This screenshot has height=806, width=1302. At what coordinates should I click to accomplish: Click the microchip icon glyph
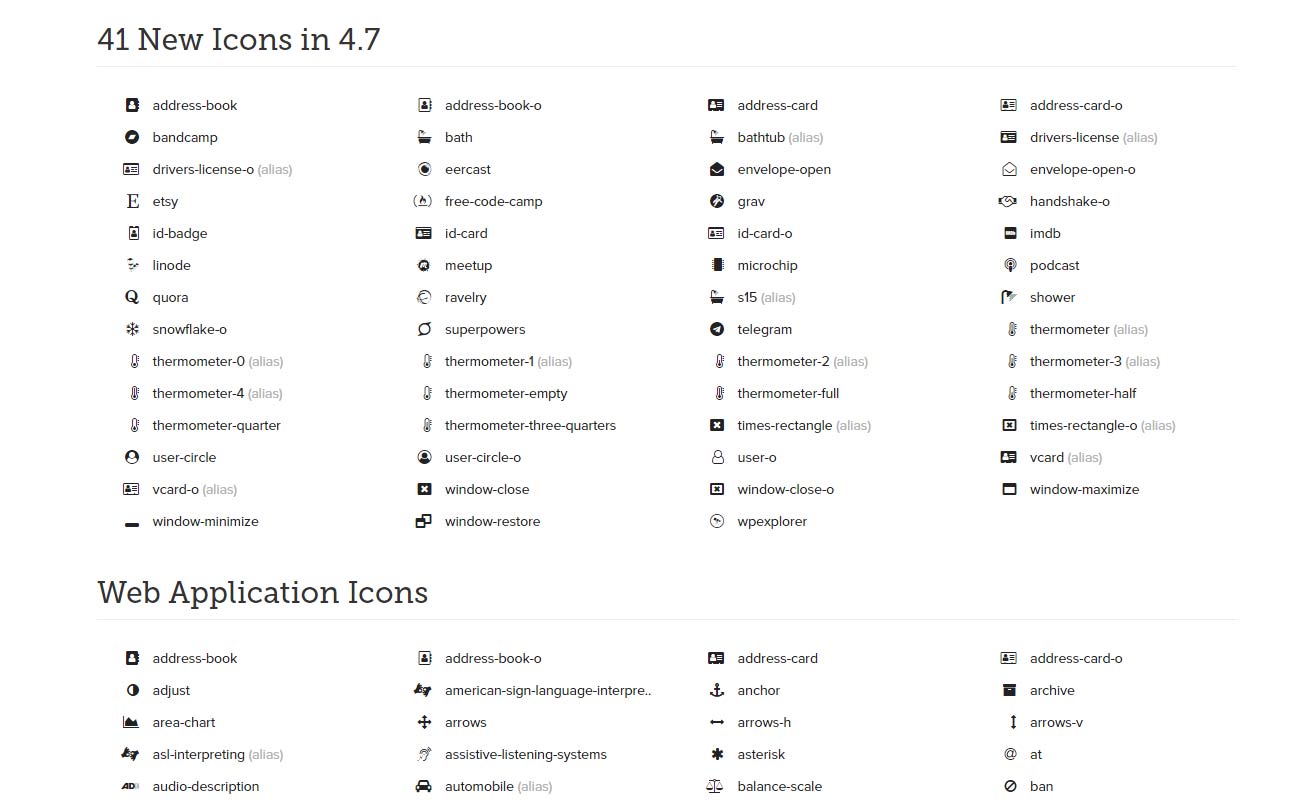pos(716,265)
